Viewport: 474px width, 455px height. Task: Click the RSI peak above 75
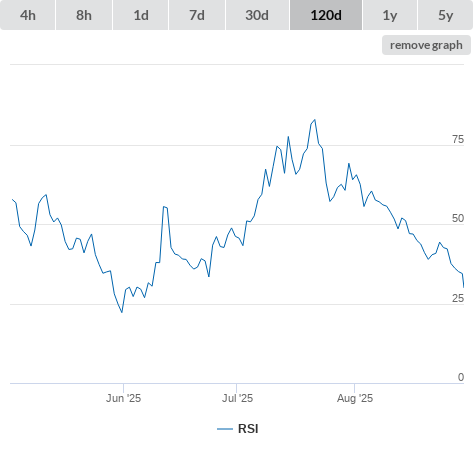click(315, 120)
